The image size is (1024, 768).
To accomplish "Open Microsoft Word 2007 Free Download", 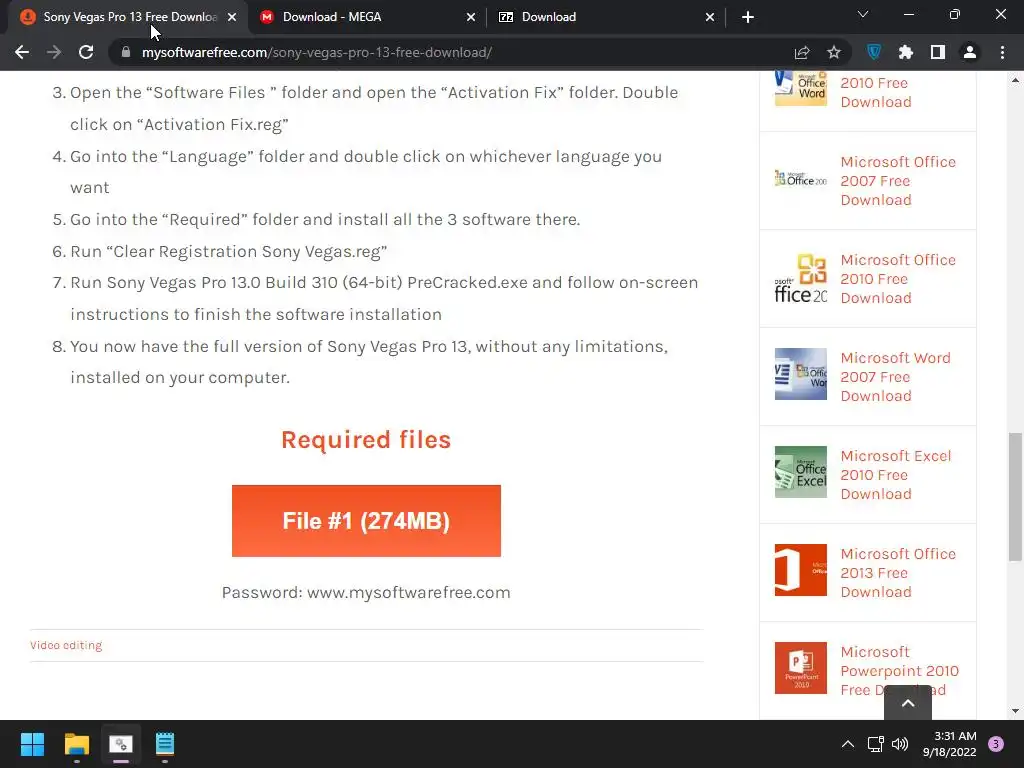I will pos(895,377).
